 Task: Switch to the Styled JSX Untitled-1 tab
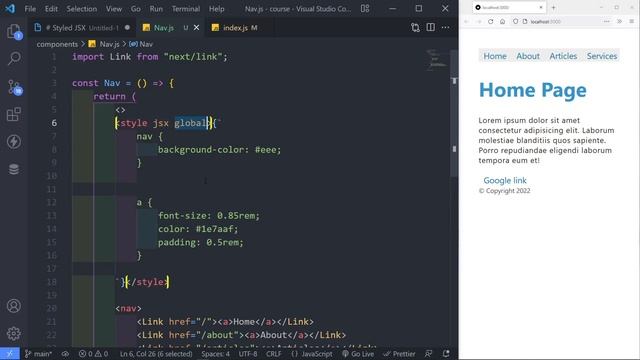click(82, 28)
